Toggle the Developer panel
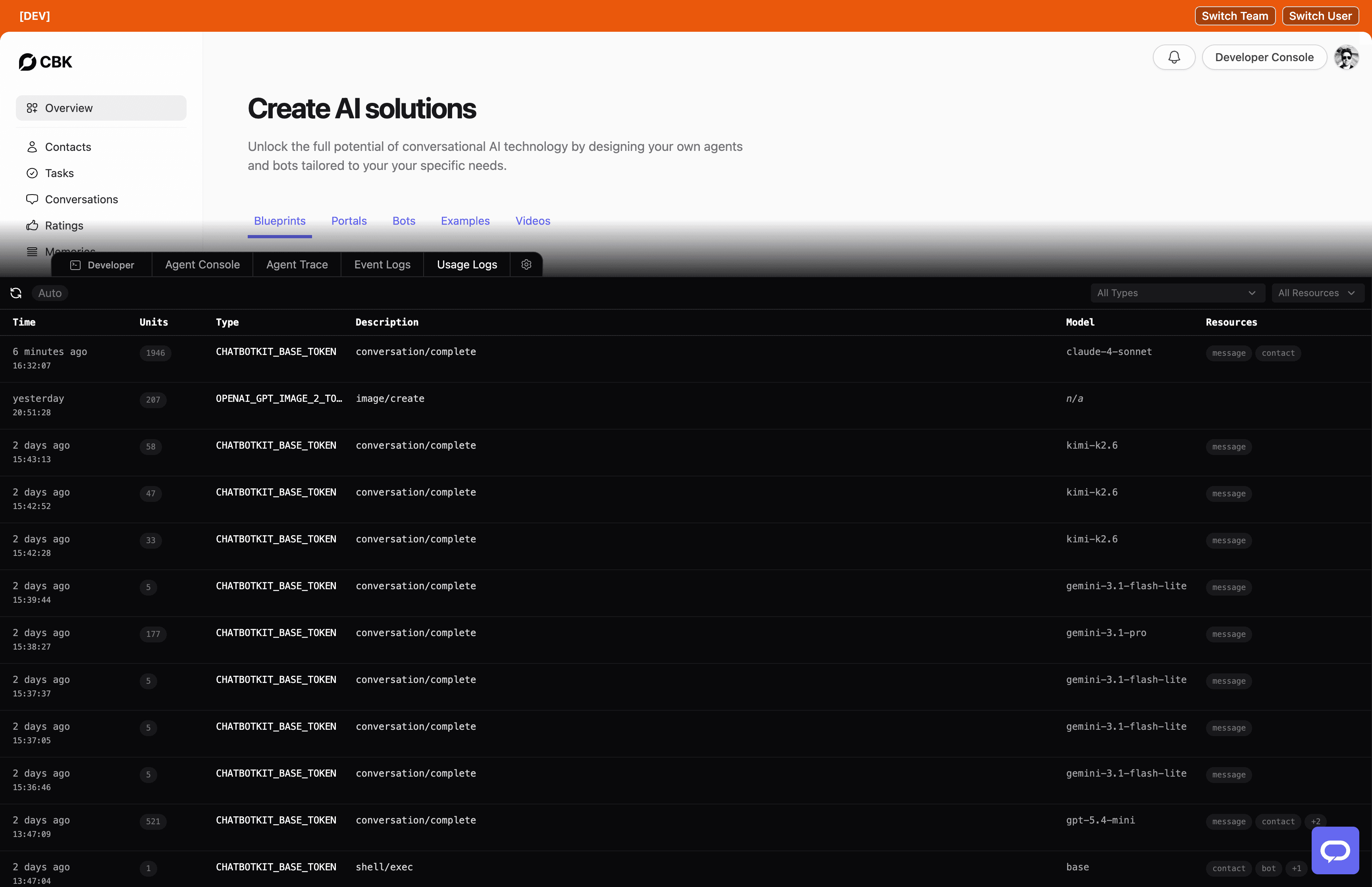 point(102,264)
